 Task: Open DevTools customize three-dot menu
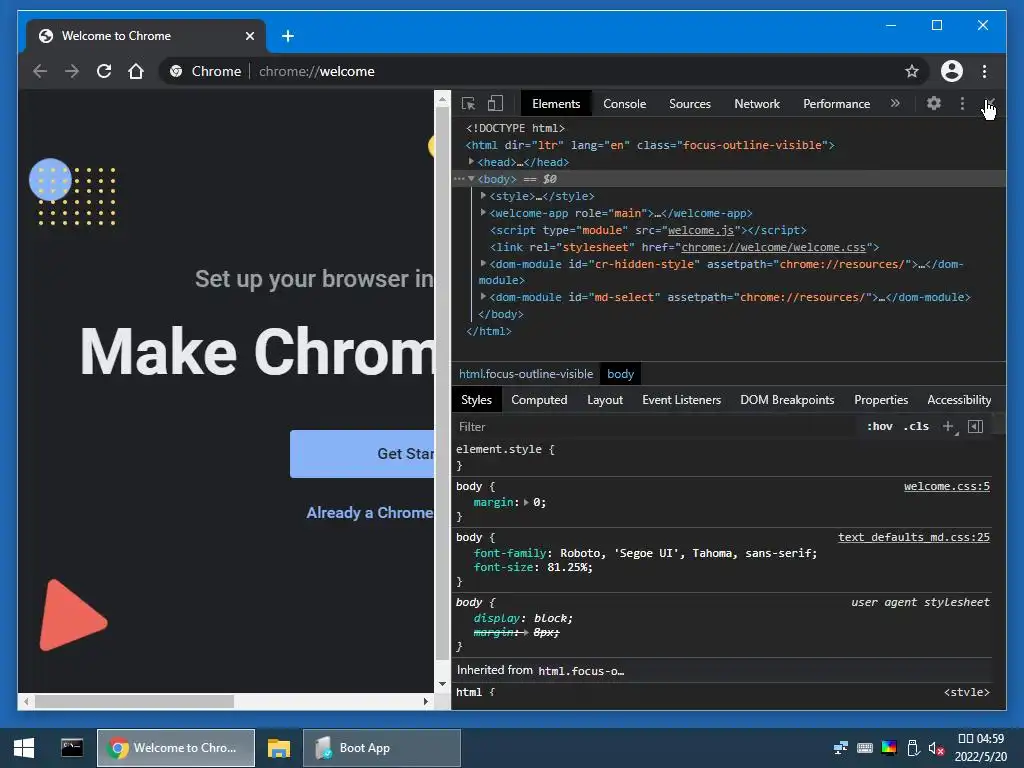(x=962, y=103)
